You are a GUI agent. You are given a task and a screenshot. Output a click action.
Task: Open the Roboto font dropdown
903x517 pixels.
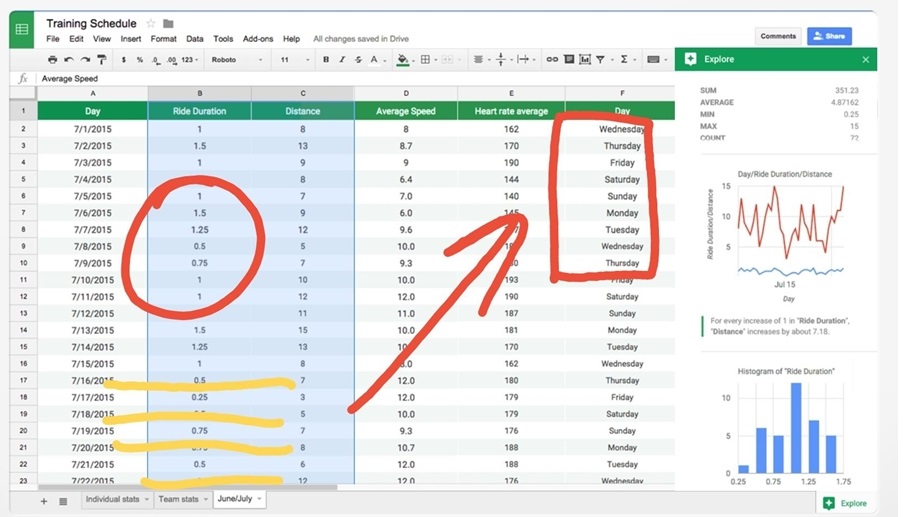coord(237,60)
